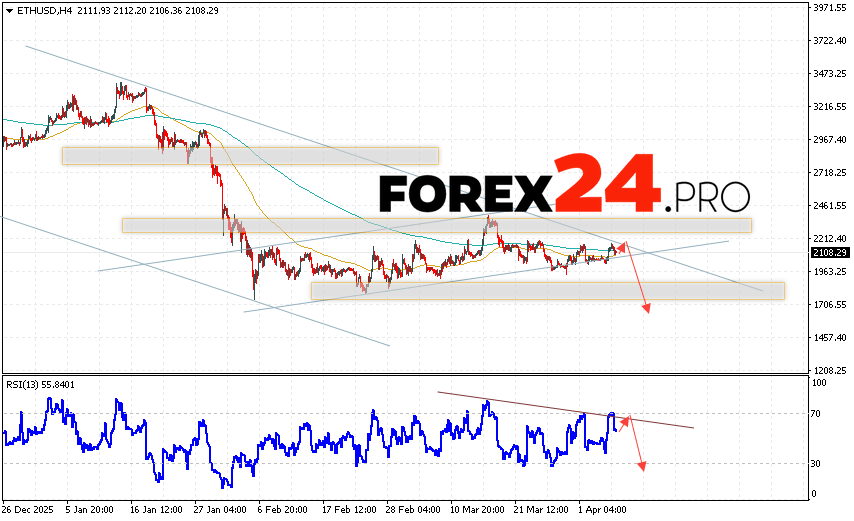Image resolution: width=854 pixels, height=521 pixels.
Task: Click the 1208.25 price axis label
Action: (829, 370)
